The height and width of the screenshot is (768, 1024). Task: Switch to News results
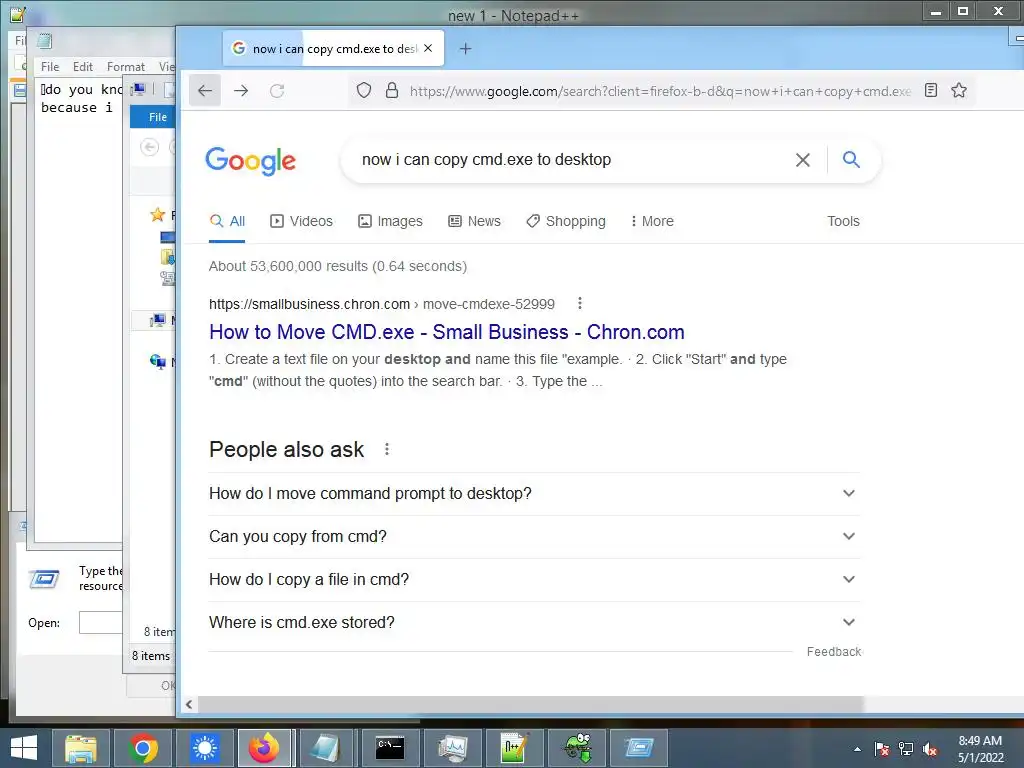[x=475, y=221]
